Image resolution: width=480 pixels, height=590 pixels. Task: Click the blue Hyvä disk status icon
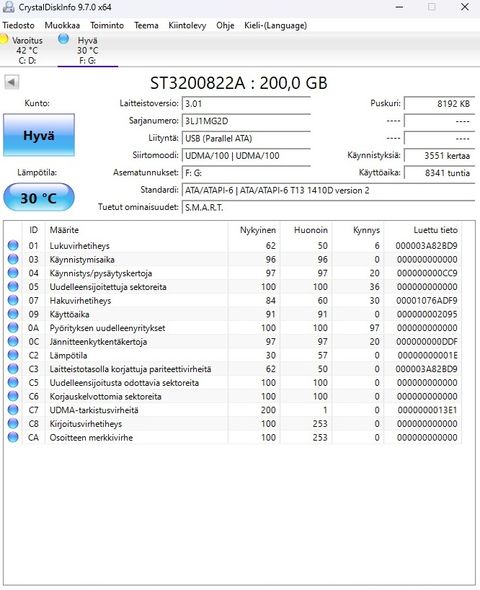64,39
